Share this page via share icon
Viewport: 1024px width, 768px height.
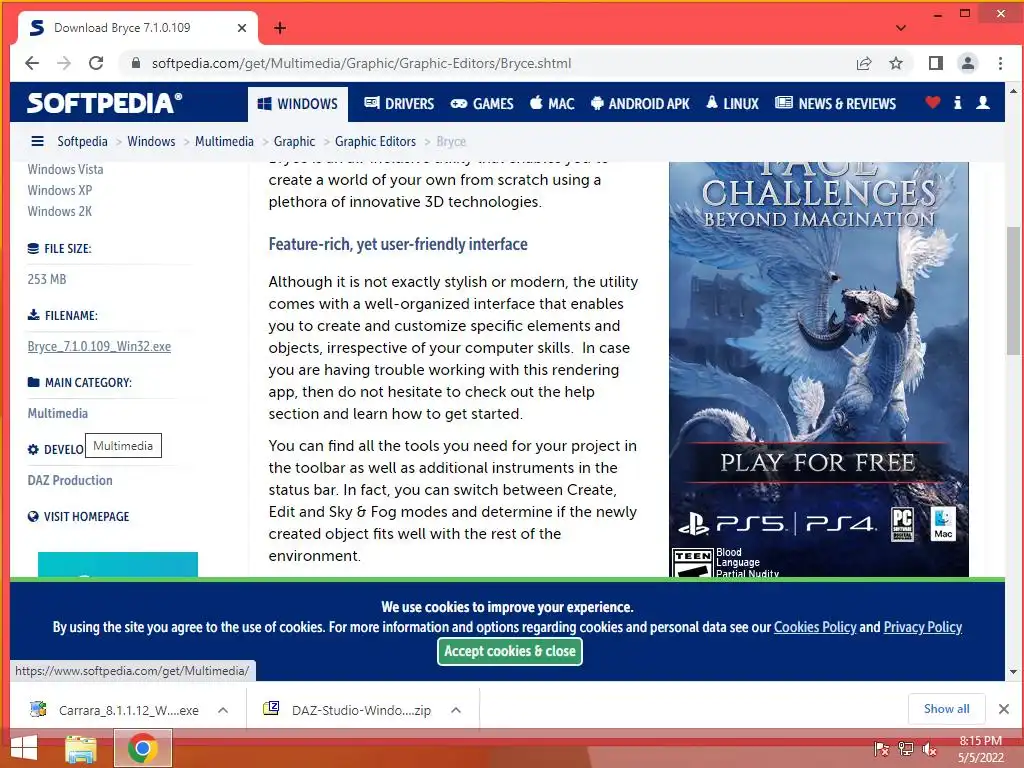[x=863, y=63]
